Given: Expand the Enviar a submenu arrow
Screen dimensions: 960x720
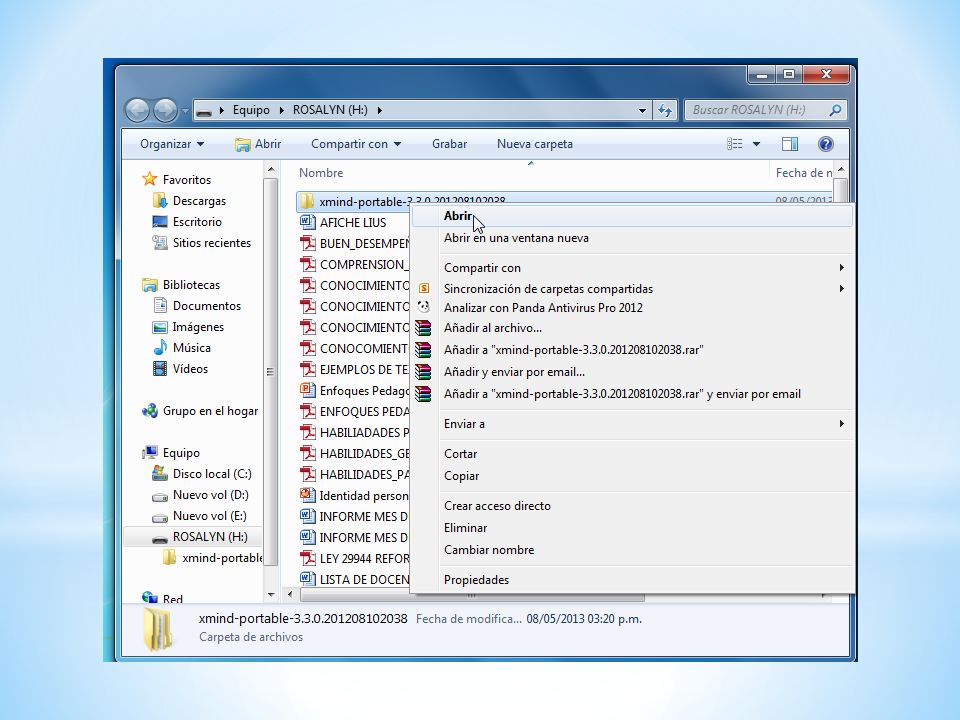Looking at the screenshot, I should coord(842,424).
